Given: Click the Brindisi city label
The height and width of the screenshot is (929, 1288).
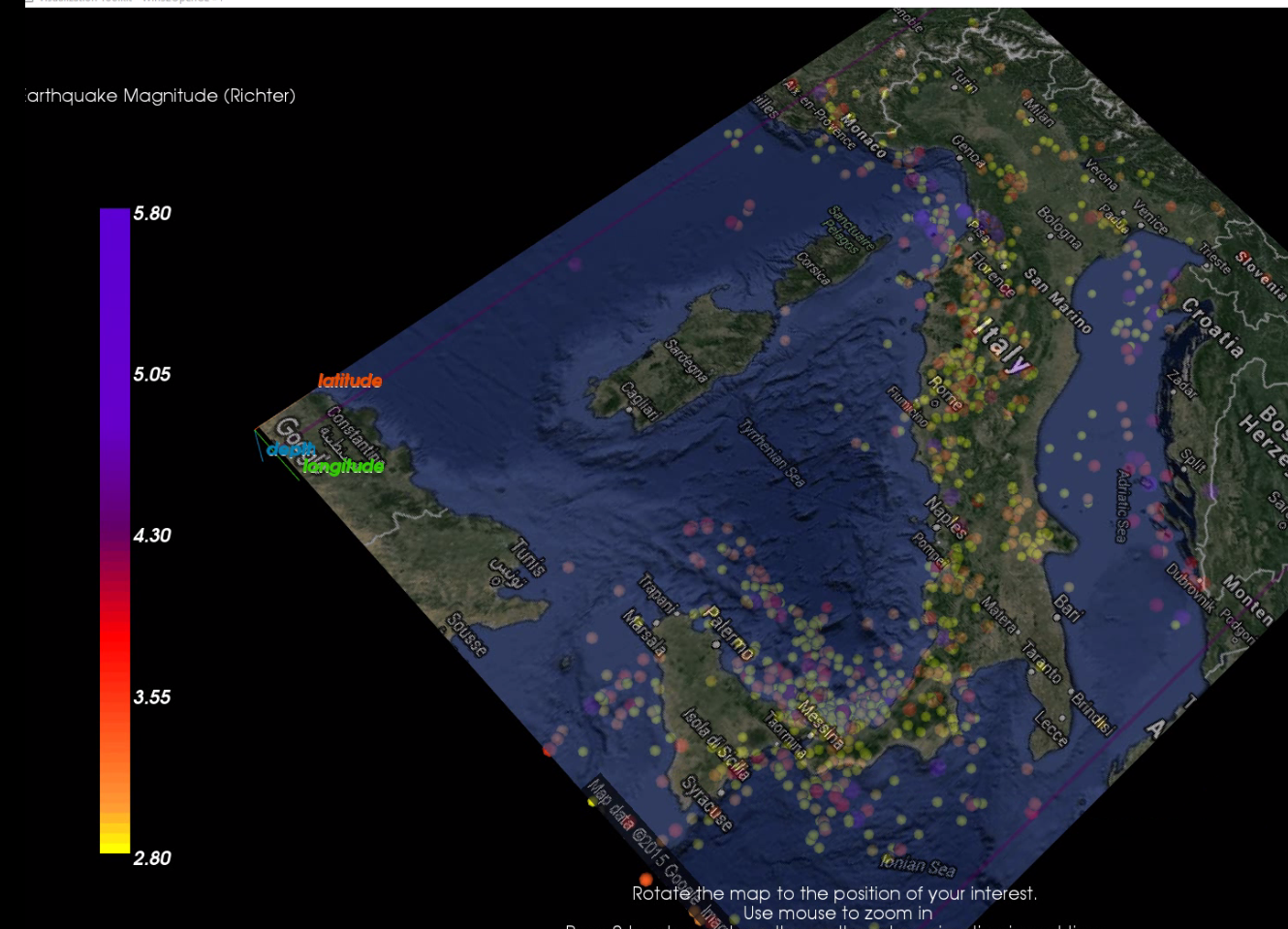Looking at the screenshot, I should click(x=1093, y=712).
